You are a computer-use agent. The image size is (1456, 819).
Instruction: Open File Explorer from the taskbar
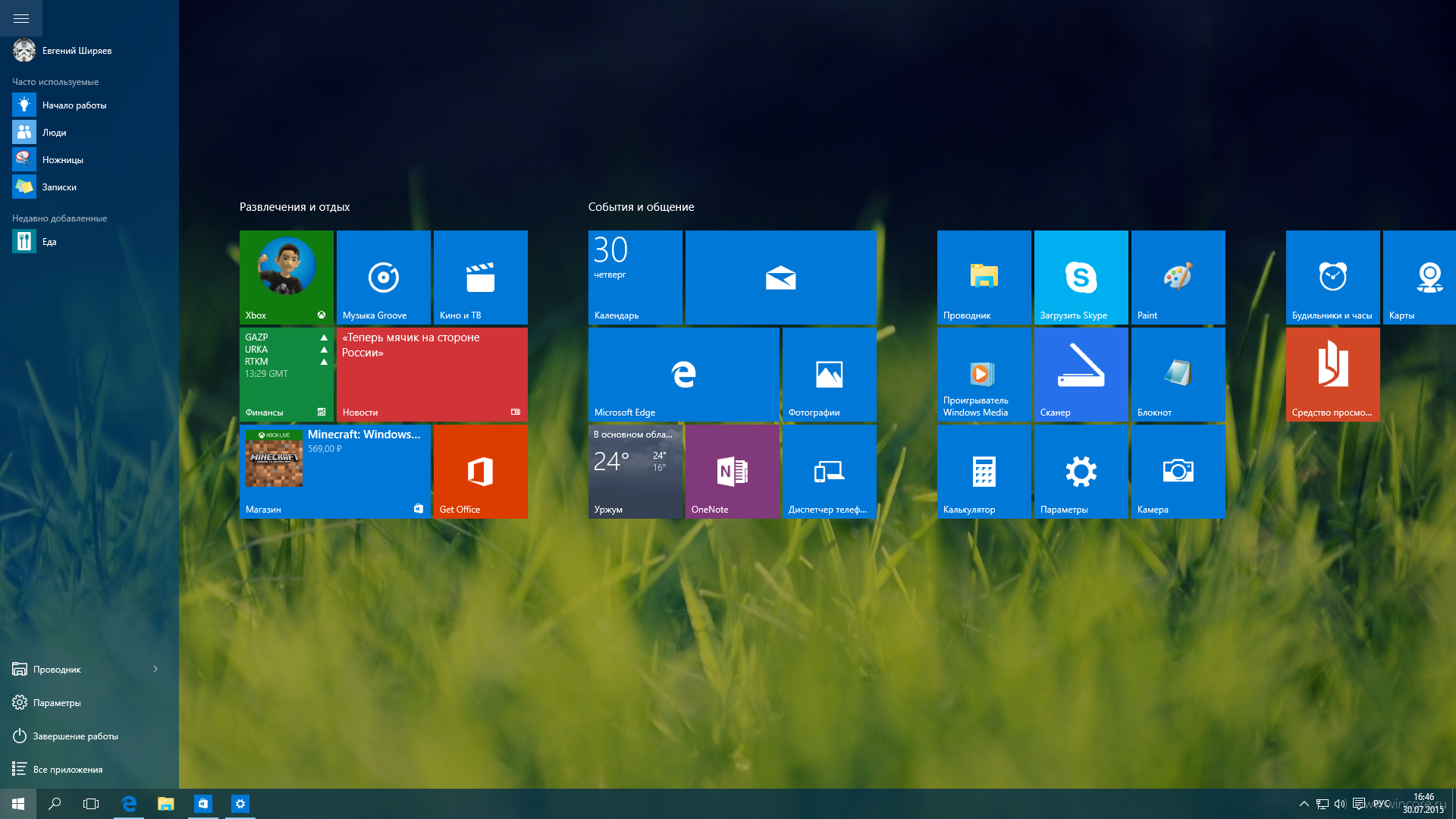point(166,804)
